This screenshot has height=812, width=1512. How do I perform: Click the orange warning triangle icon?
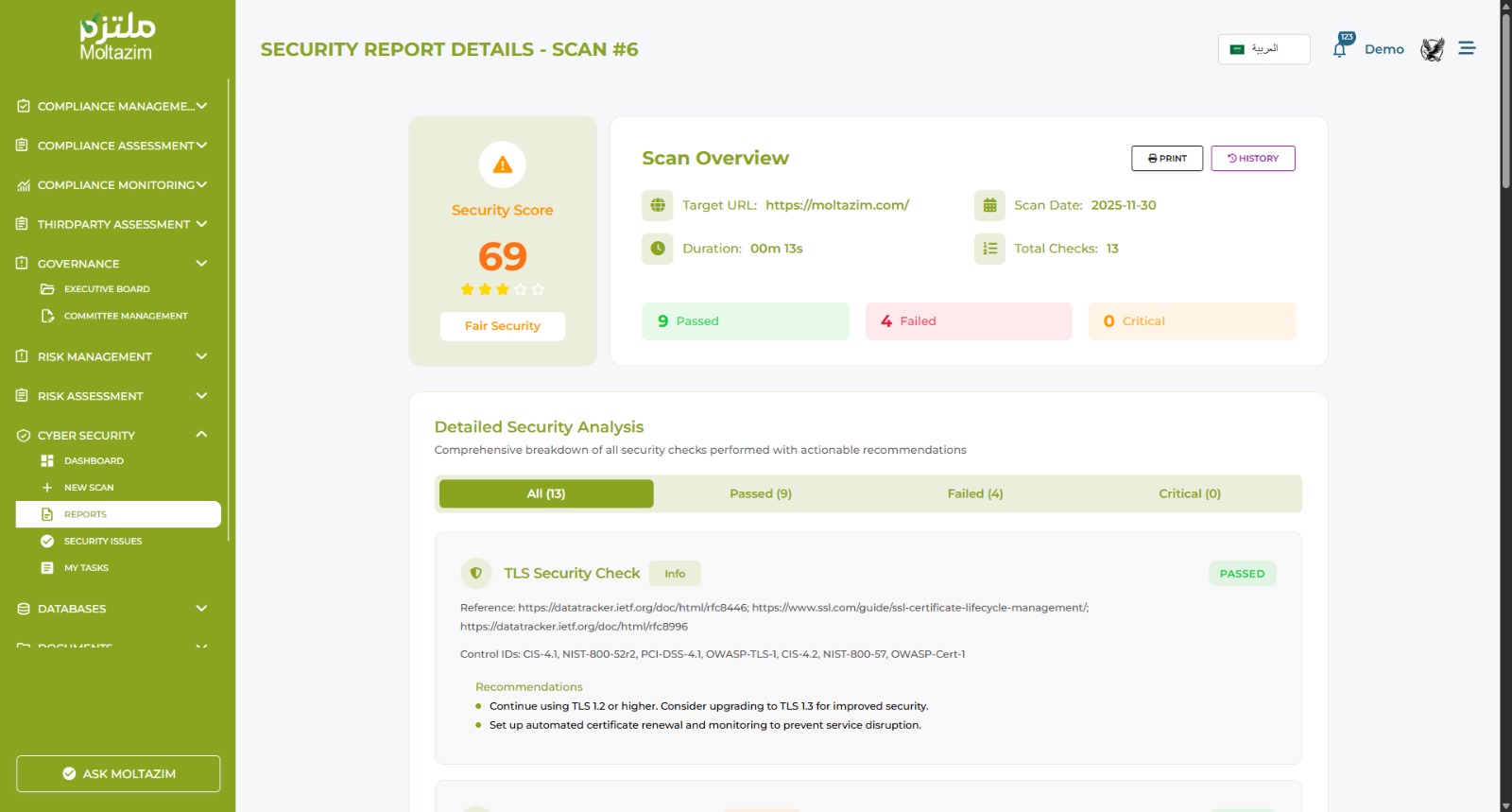coord(503,164)
